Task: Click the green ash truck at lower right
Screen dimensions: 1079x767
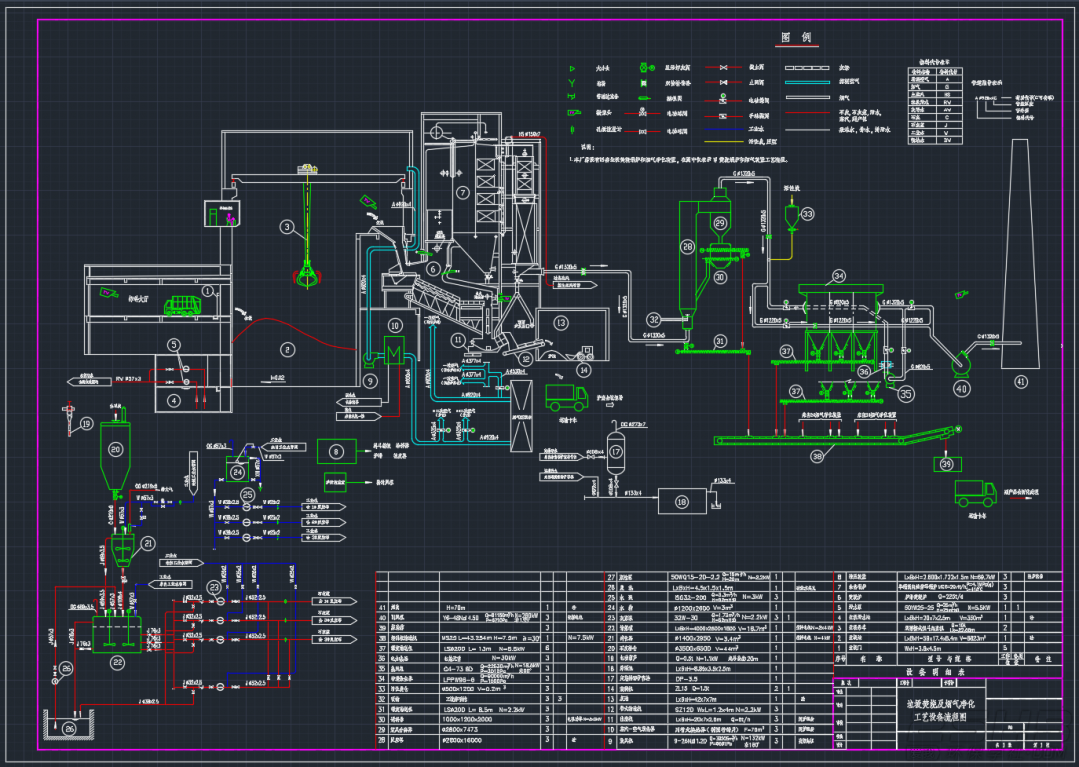Action: click(x=976, y=493)
